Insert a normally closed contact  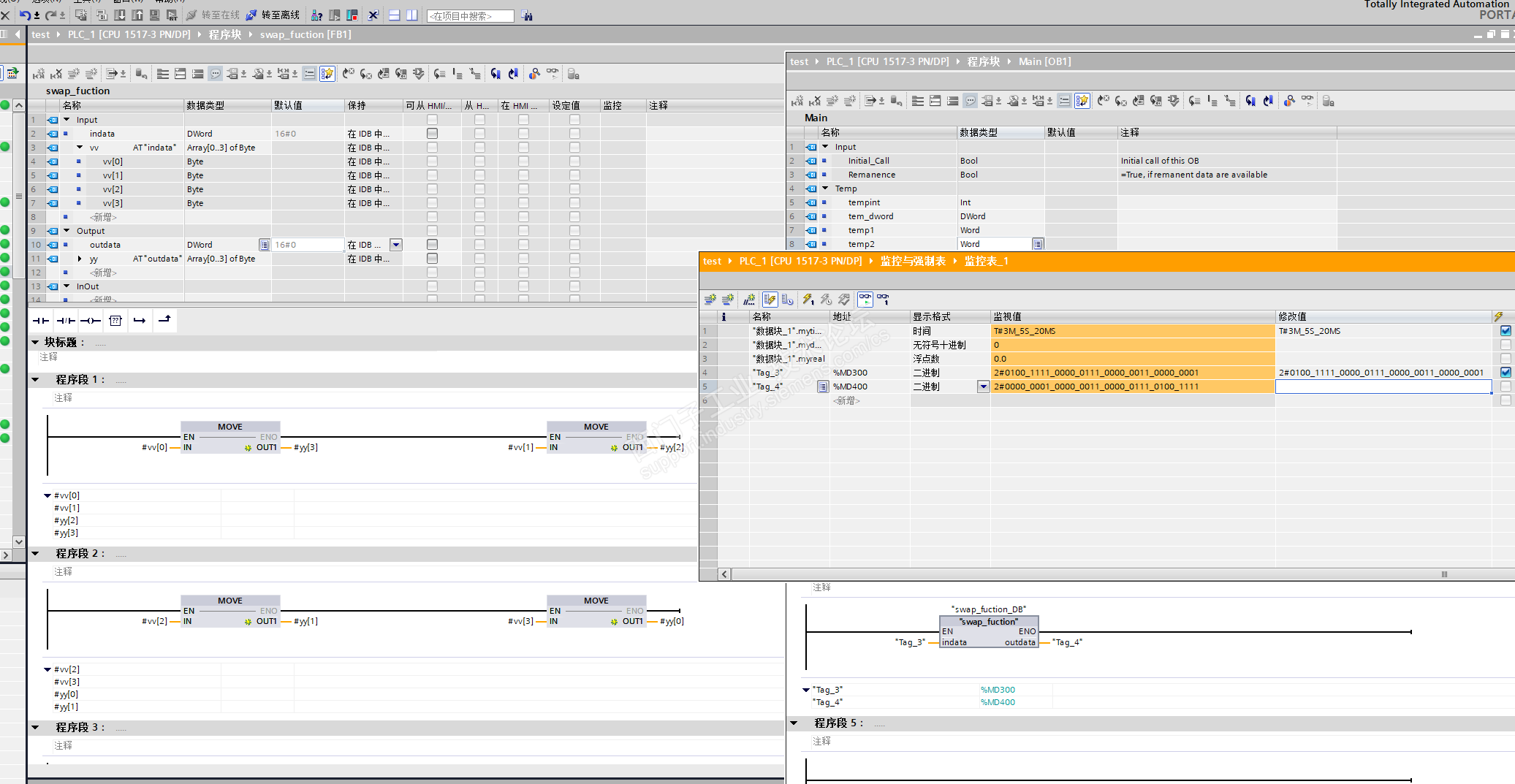pyautogui.click(x=66, y=320)
